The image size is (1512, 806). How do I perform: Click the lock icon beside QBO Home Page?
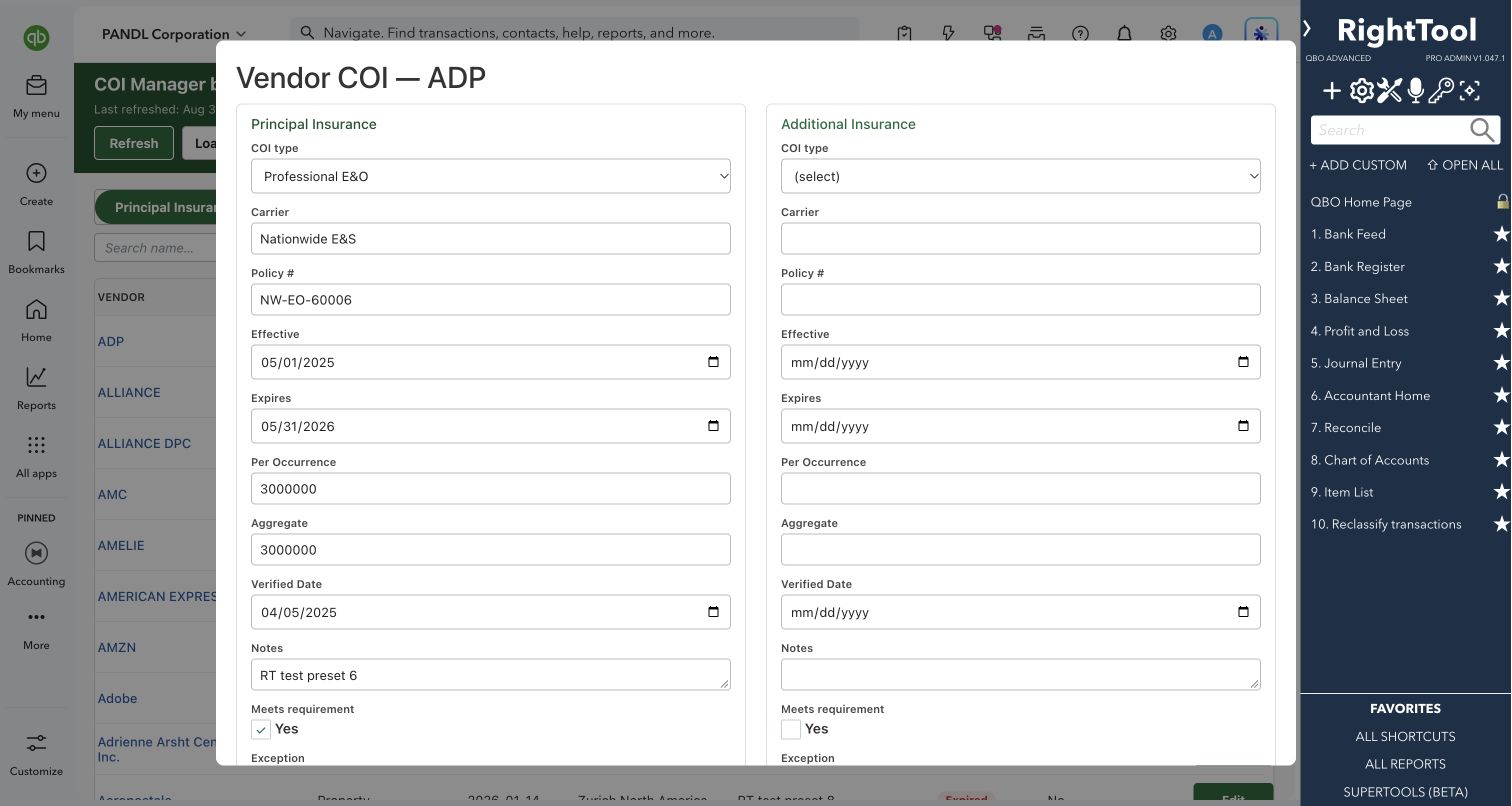pyautogui.click(x=1502, y=202)
